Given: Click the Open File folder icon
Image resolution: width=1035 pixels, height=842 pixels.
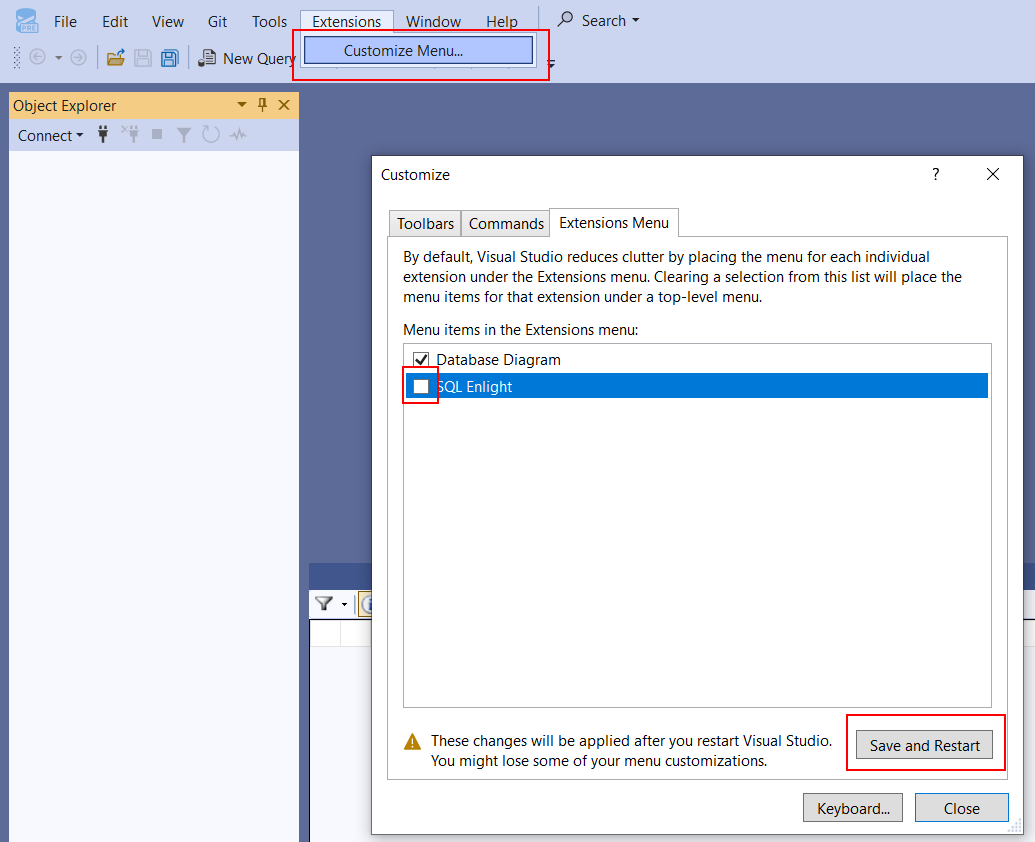Looking at the screenshot, I should [x=116, y=58].
